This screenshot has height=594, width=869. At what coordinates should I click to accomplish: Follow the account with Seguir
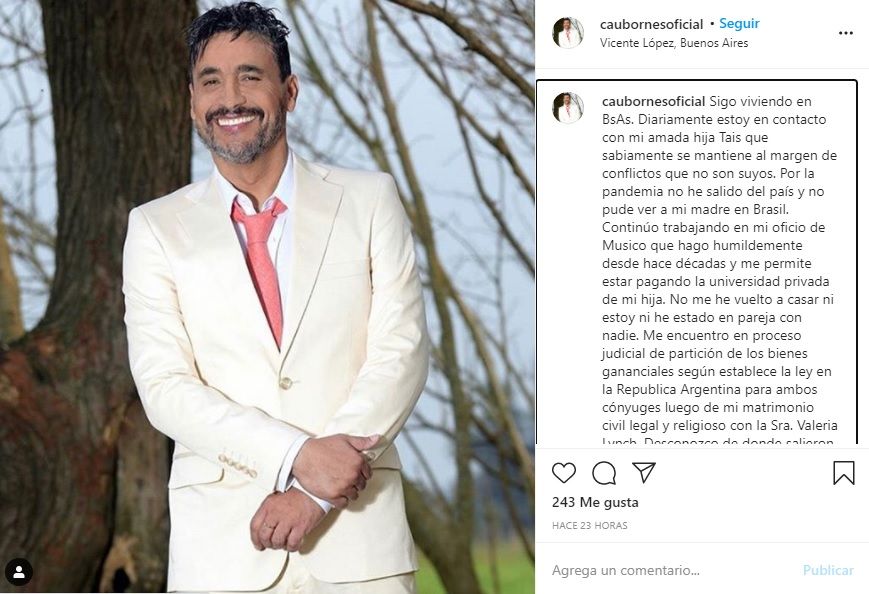click(x=739, y=24)
